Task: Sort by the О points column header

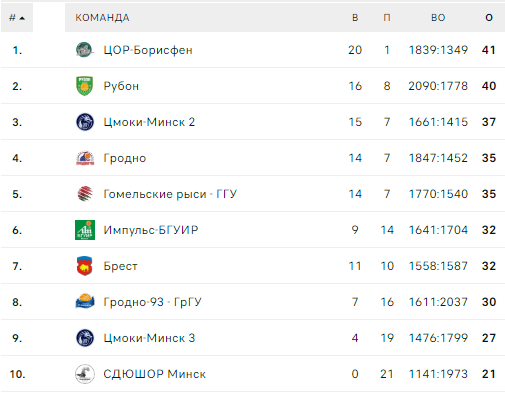Action: click(x=489, y=18)
